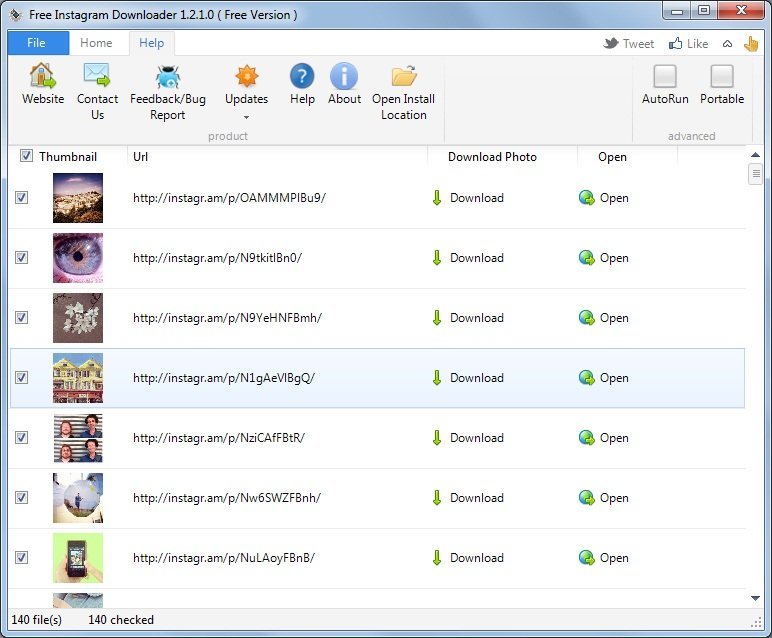The image size is (772, 638).
Task: Click Download text for N1gAeVlBgQ row
Action: point(477,378)
